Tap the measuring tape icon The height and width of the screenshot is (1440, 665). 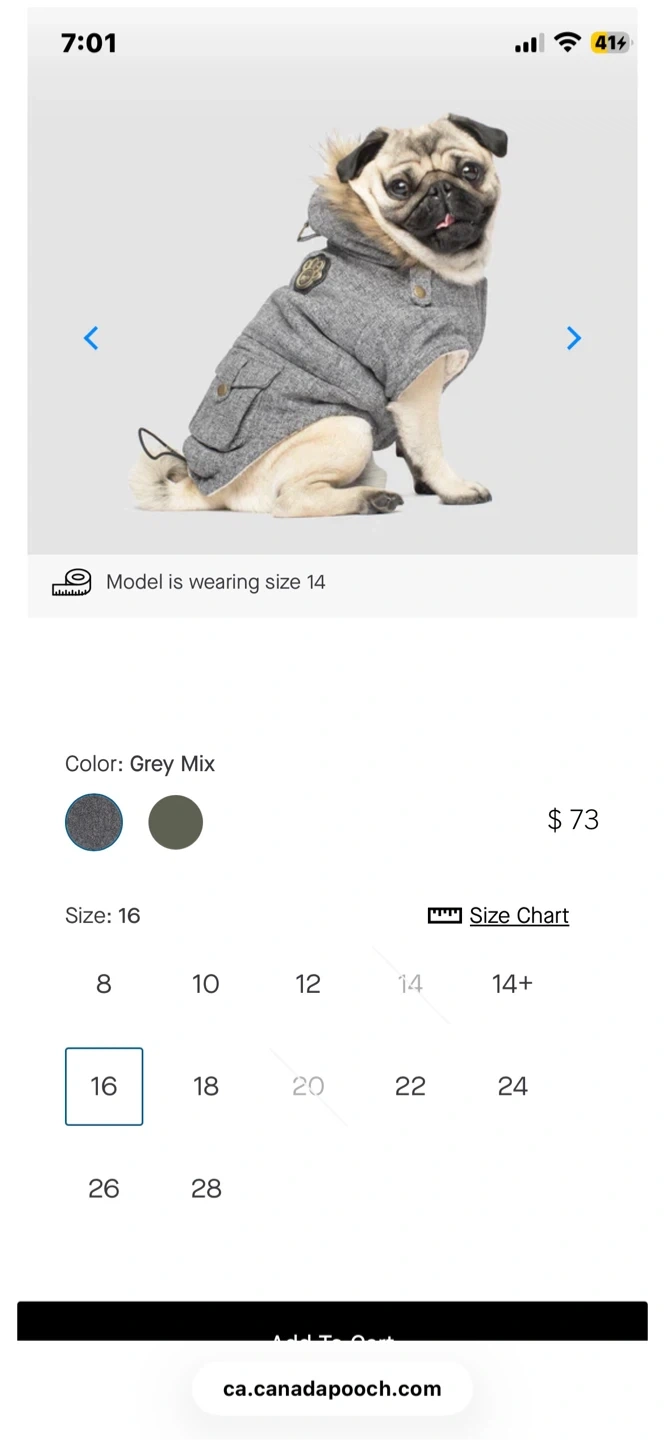(x=72, y=583)
